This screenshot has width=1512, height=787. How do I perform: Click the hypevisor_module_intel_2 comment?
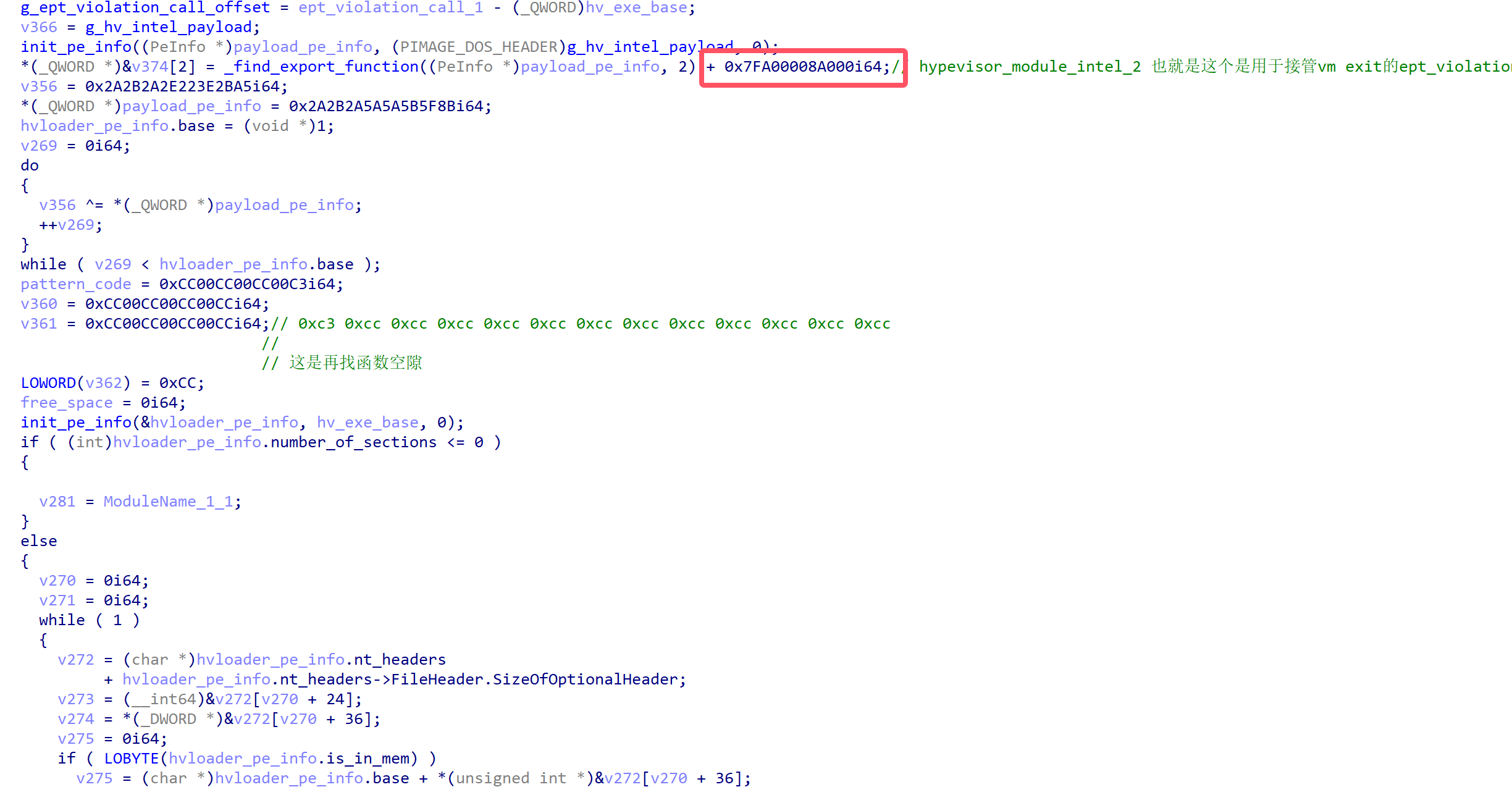pos(1030,67)
